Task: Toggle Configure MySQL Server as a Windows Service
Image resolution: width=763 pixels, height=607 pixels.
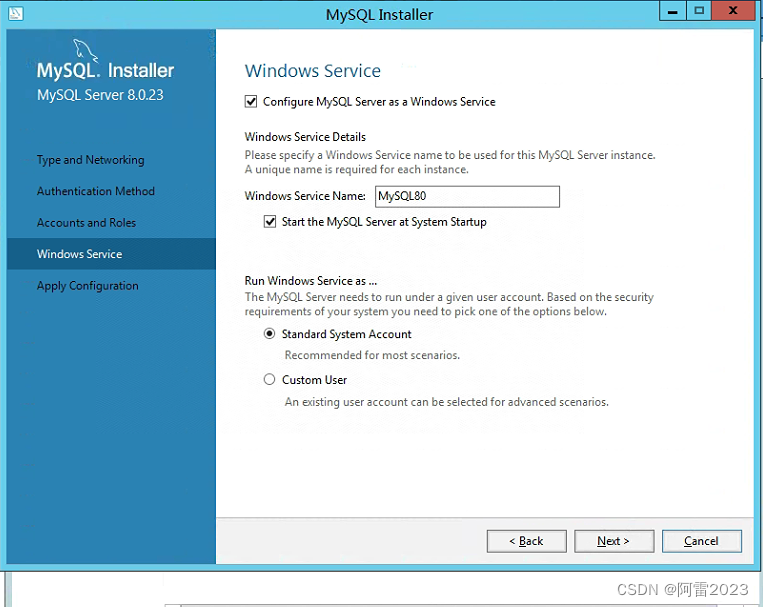Action: click(251, 102)
